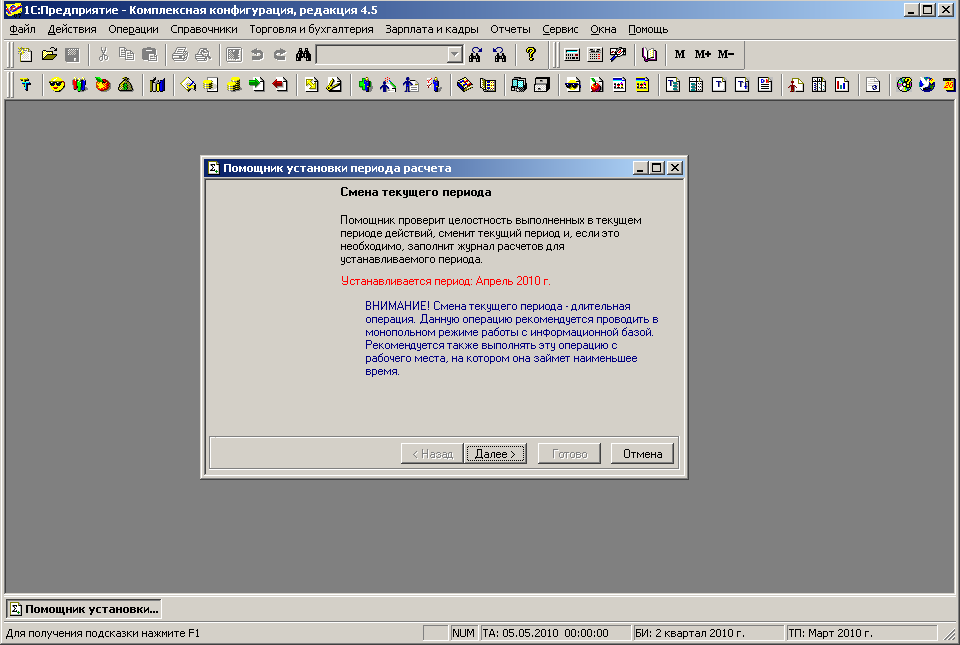Click the Redo arrow icon

280,54
